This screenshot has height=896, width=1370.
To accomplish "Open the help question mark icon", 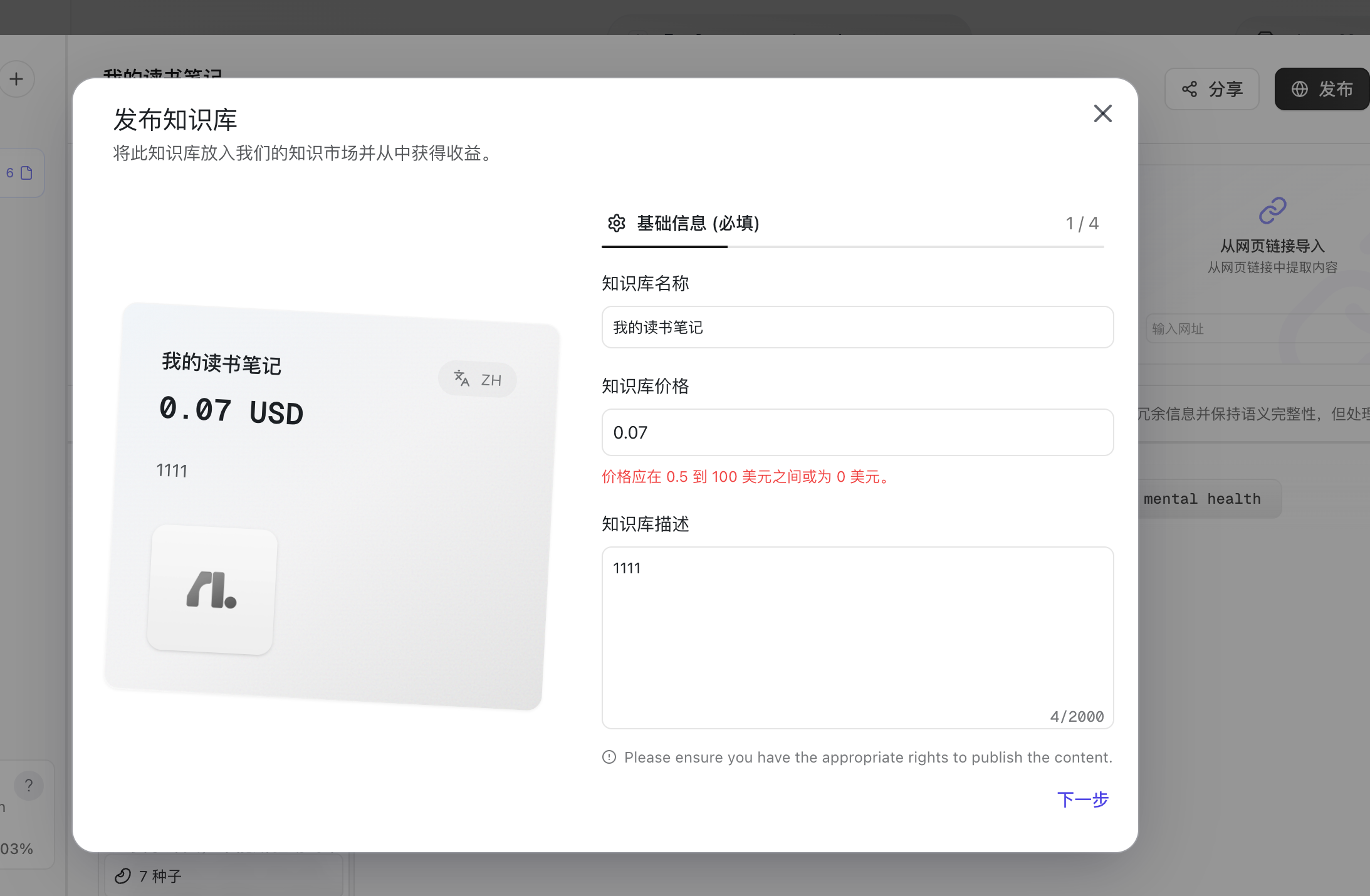I will coord(28,785).
